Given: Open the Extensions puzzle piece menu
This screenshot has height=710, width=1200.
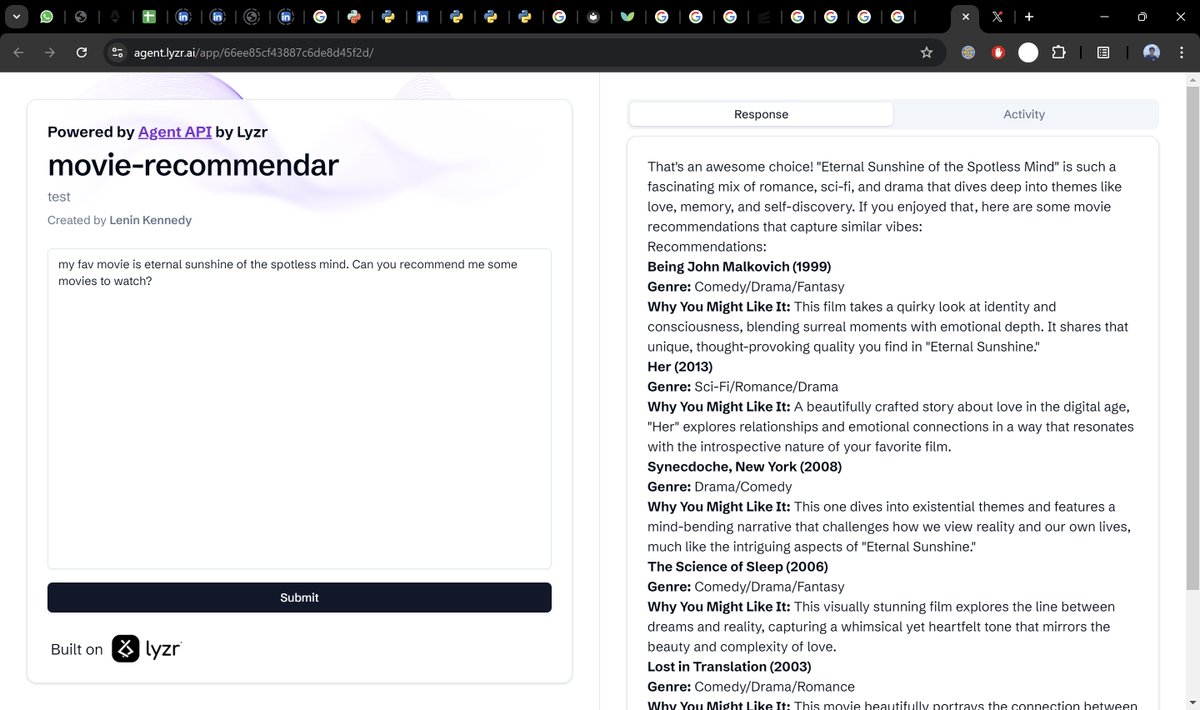Looking at the screenshot, I should point(1059,52).
